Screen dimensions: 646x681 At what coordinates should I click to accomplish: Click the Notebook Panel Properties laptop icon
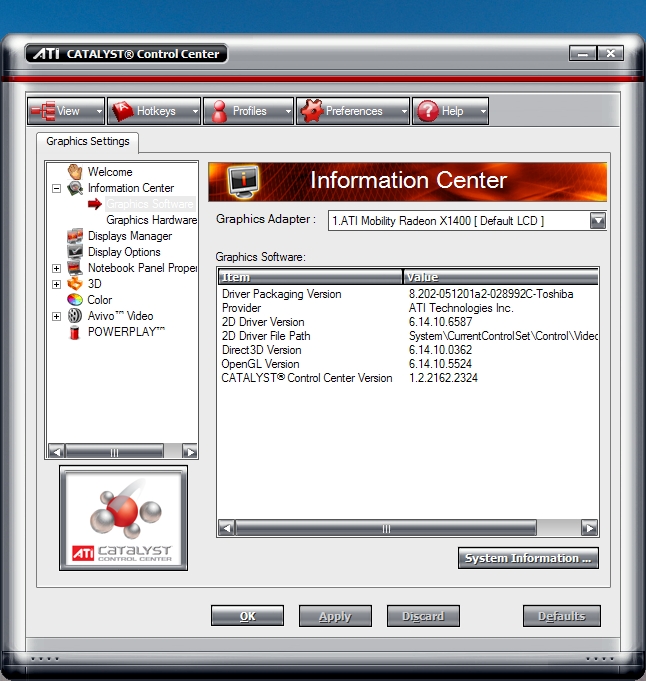coord(75,268)
